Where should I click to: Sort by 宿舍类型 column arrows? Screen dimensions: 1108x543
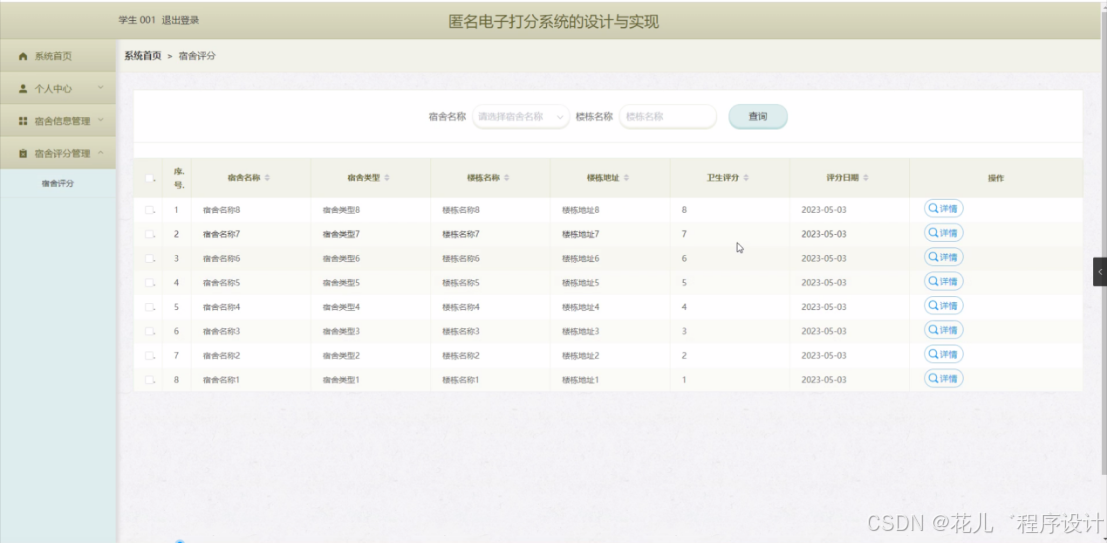(387, 177)
